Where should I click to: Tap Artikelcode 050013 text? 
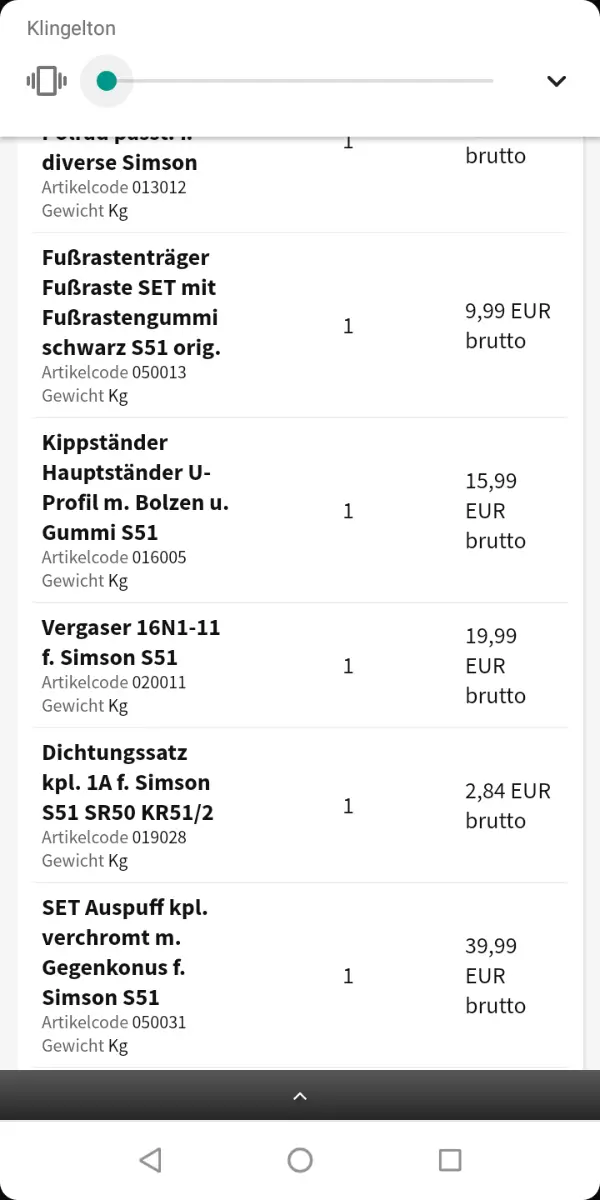pos(114,372)
